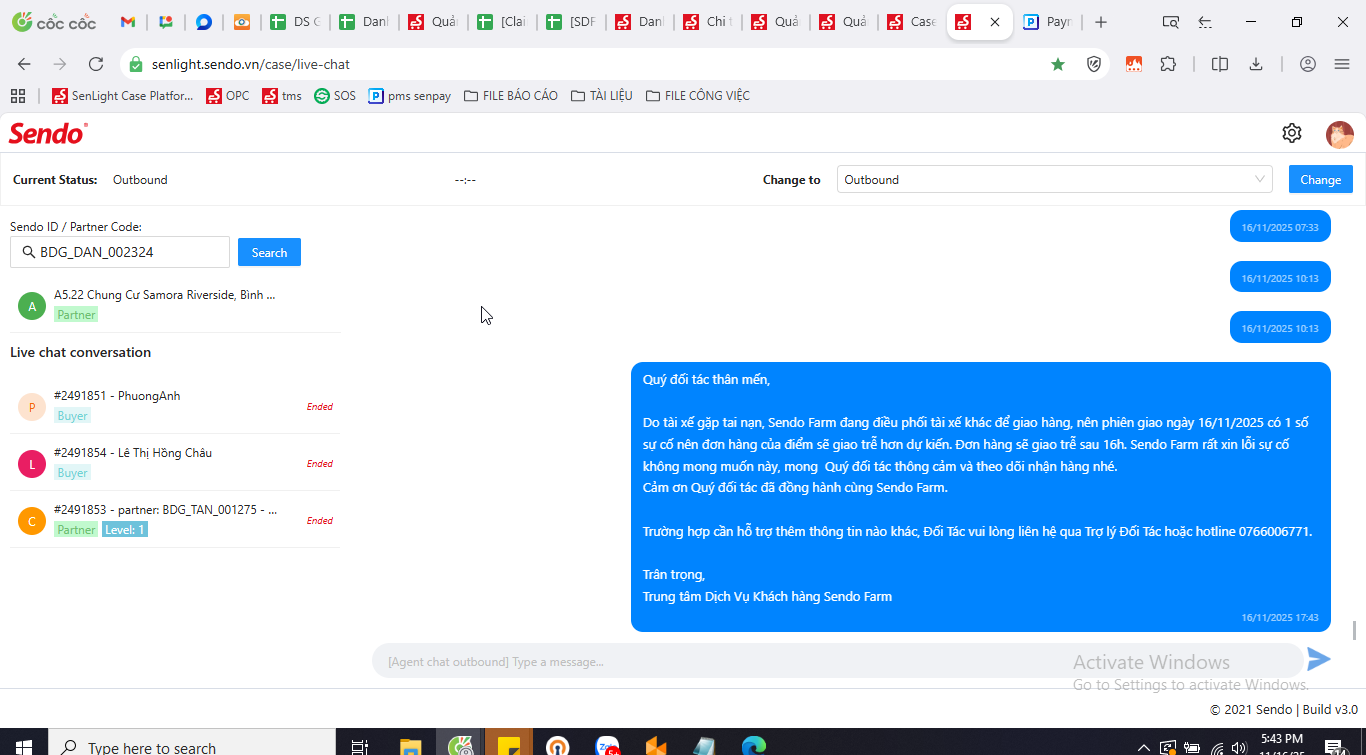Image resolution: width=1366 pixels, height=755 pixels.
Task: Open the SenLight Case Platform bookmark
Action: pos(123,96)
